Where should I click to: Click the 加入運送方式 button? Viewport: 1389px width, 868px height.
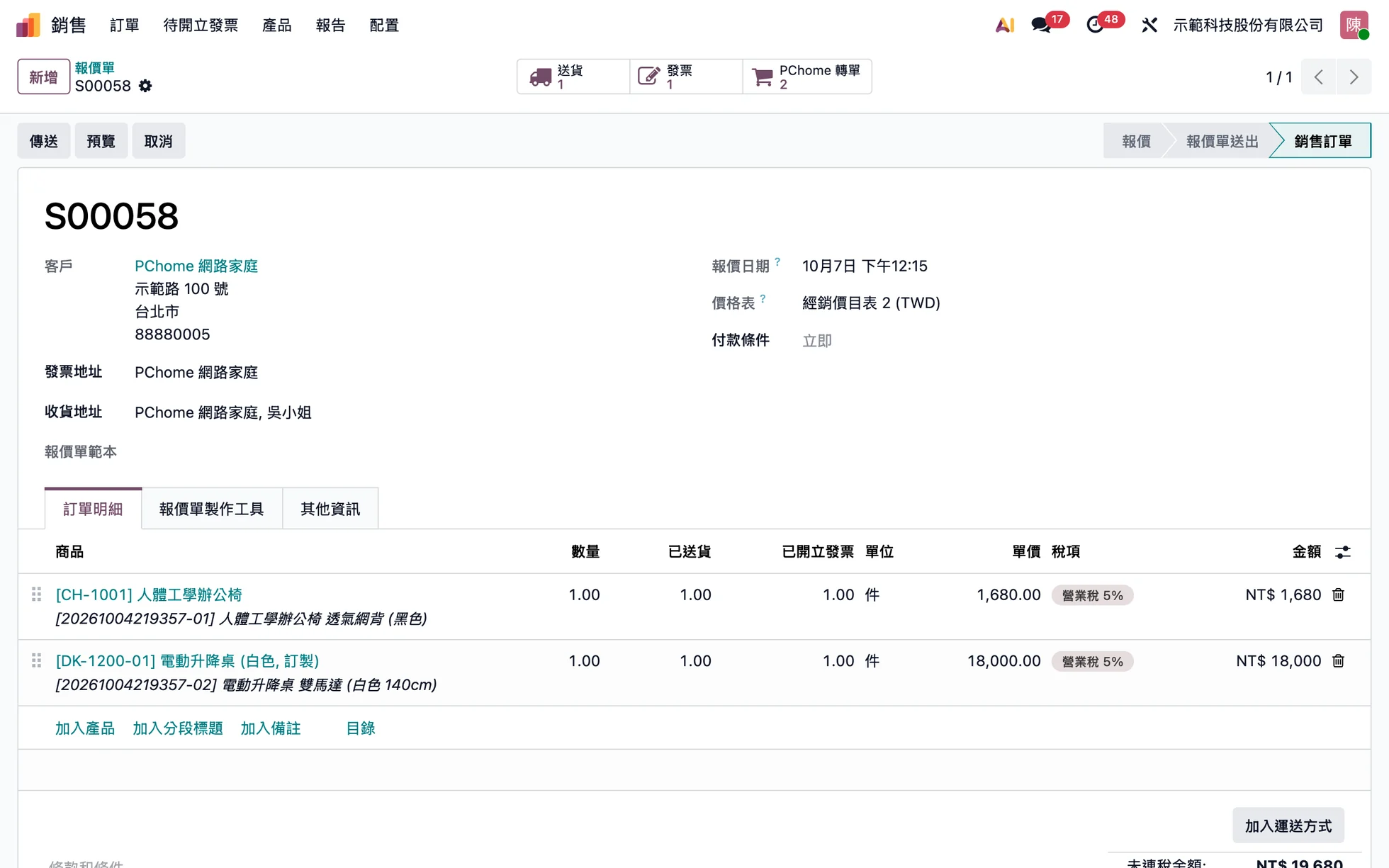coord(1288,825)
